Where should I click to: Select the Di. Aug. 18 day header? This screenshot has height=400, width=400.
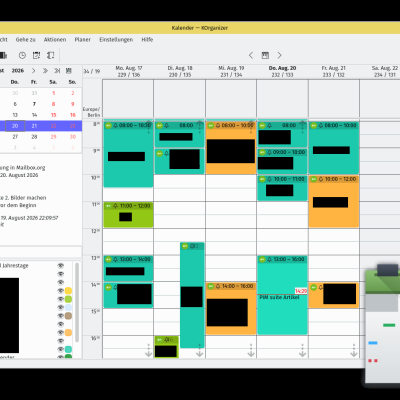point(180,71)
